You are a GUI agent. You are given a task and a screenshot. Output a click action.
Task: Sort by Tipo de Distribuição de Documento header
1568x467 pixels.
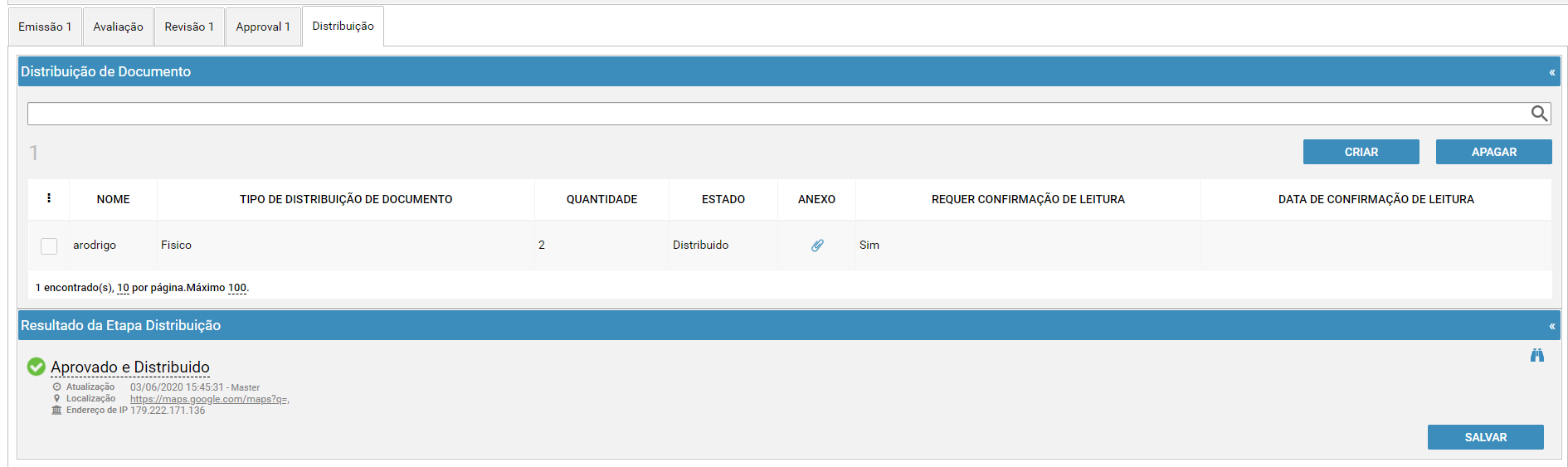pyautogui.click(x=346, y=199)
